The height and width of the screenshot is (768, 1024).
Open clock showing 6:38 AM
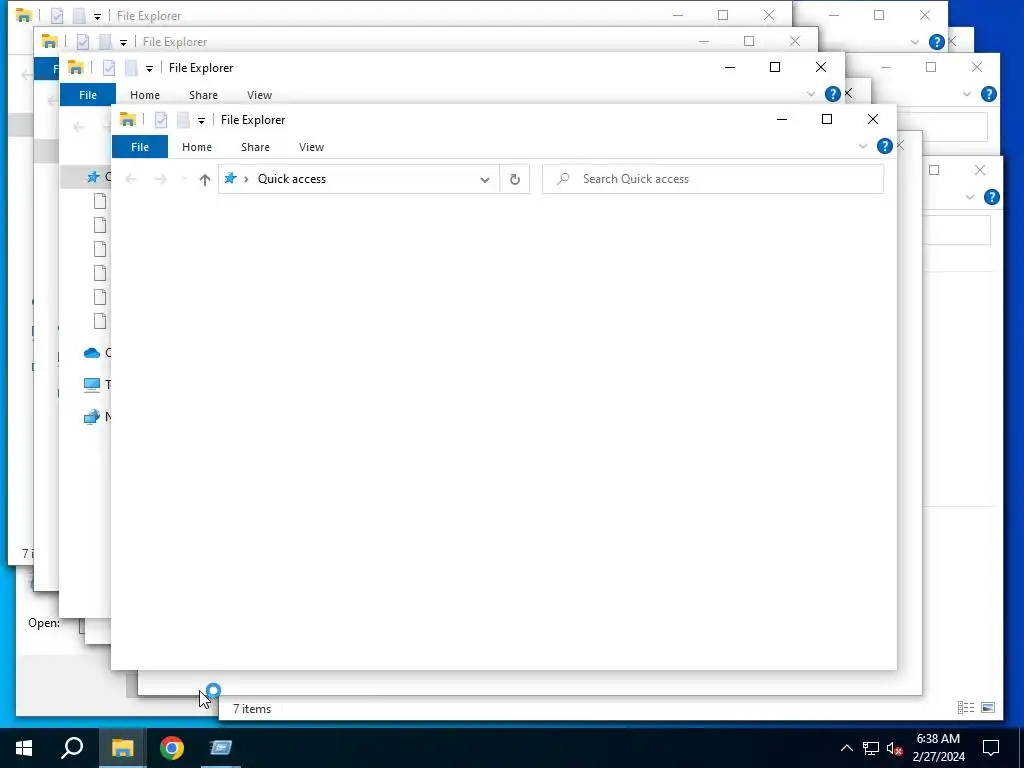[938, 748]
